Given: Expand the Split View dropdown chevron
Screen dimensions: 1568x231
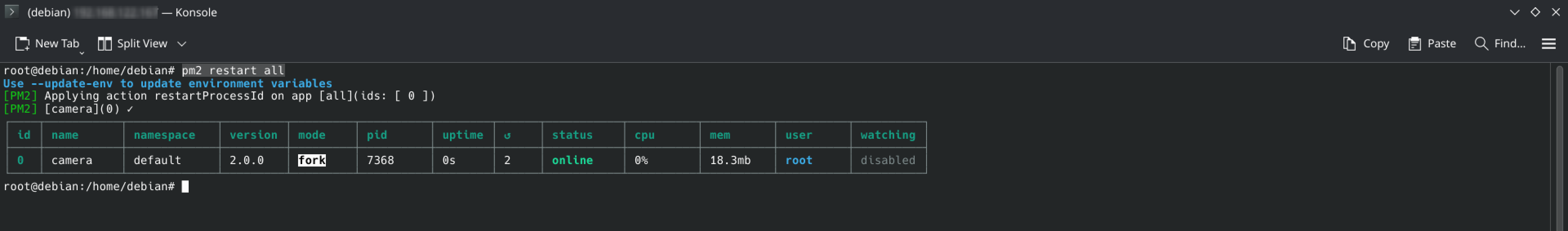Looking at the screenshot, I should click(x=181, y=44).
